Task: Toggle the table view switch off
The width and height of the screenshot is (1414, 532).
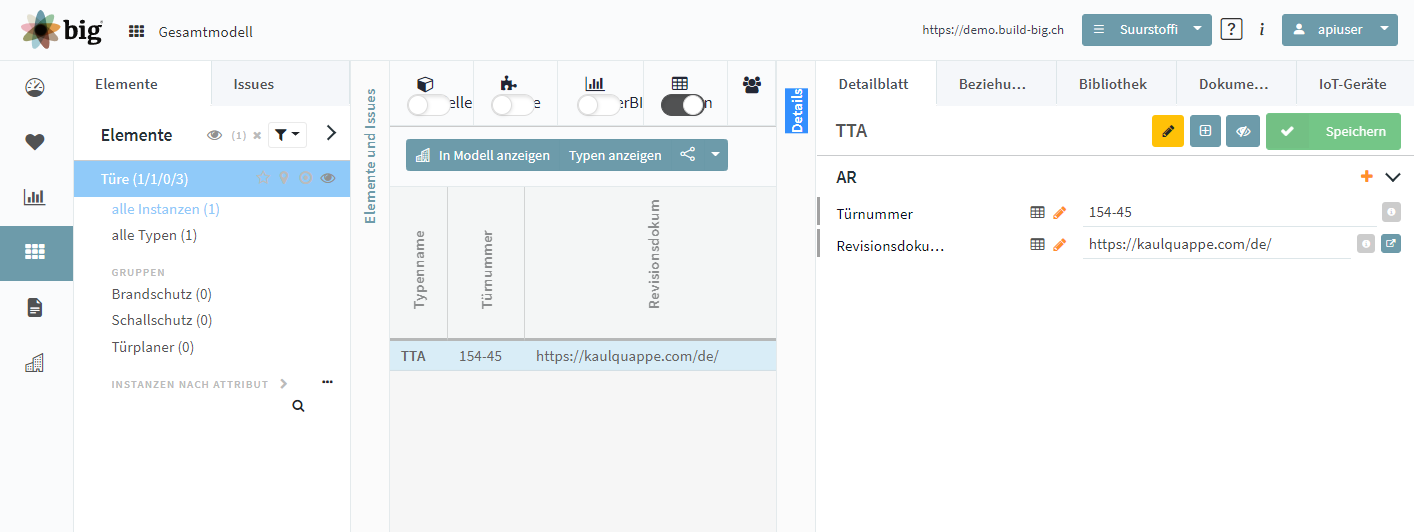Action: tap(683, 105)
